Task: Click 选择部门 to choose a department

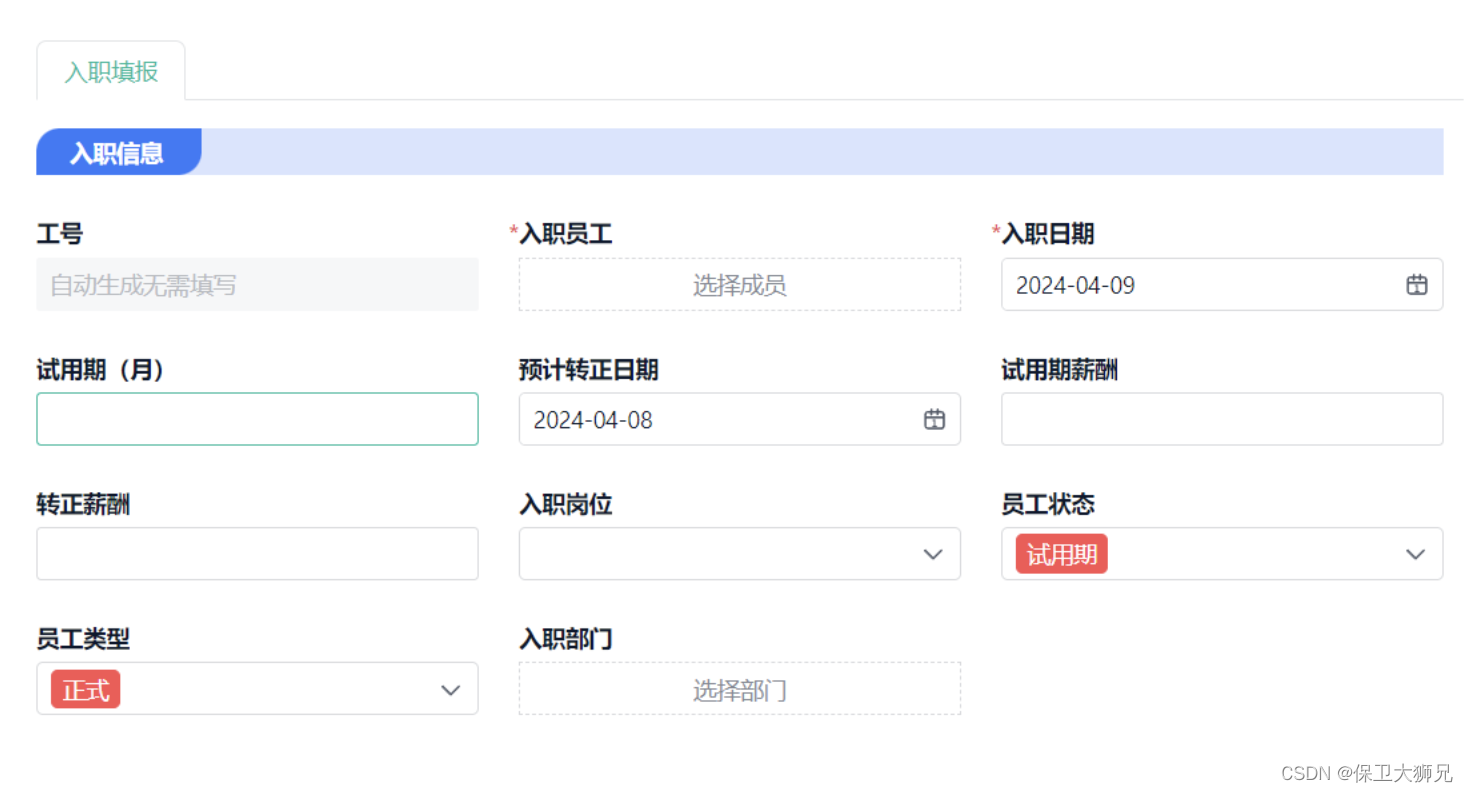Action: click(739, 689)
